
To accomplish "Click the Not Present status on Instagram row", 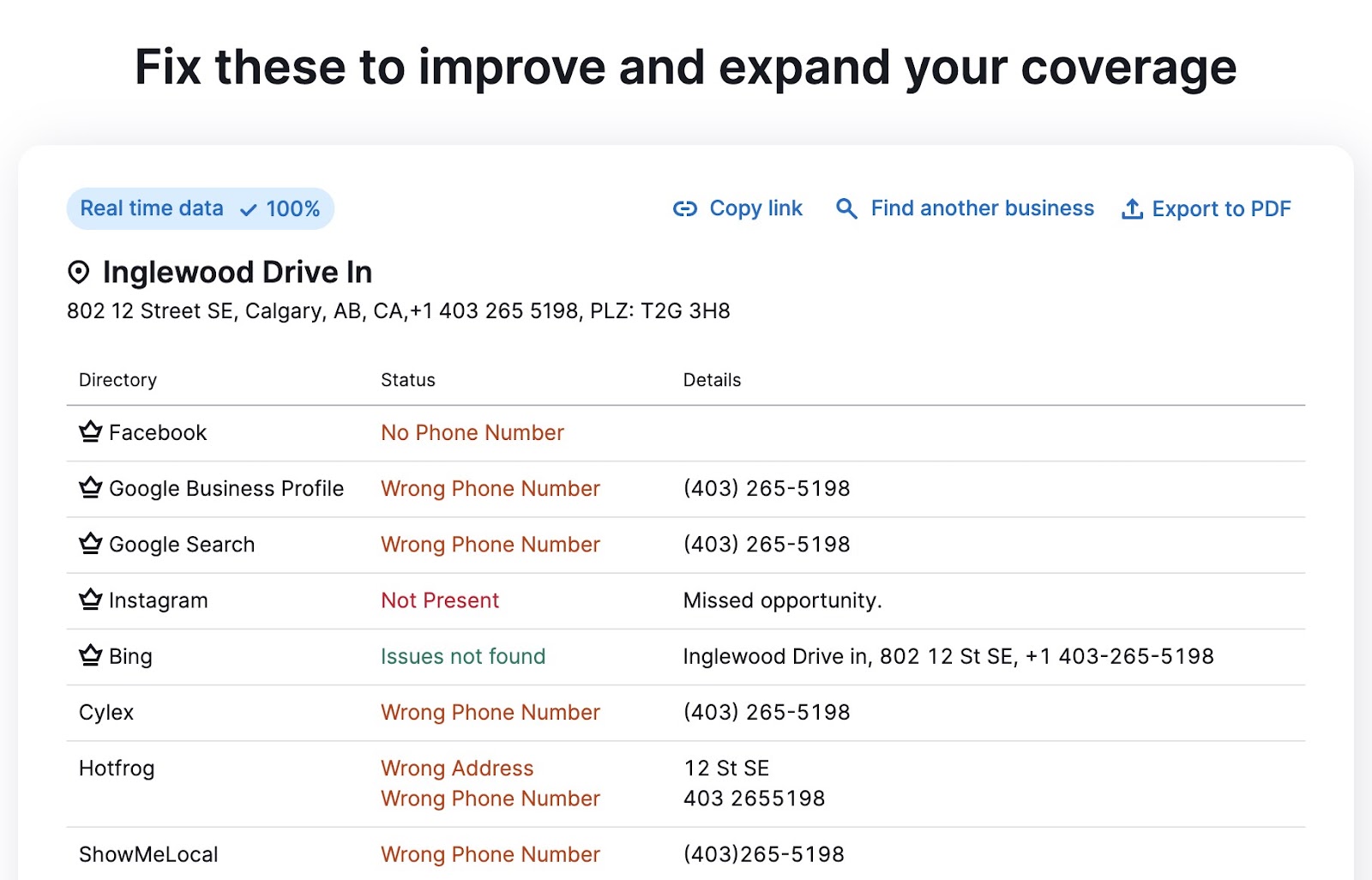I will [x=440, y=600].
